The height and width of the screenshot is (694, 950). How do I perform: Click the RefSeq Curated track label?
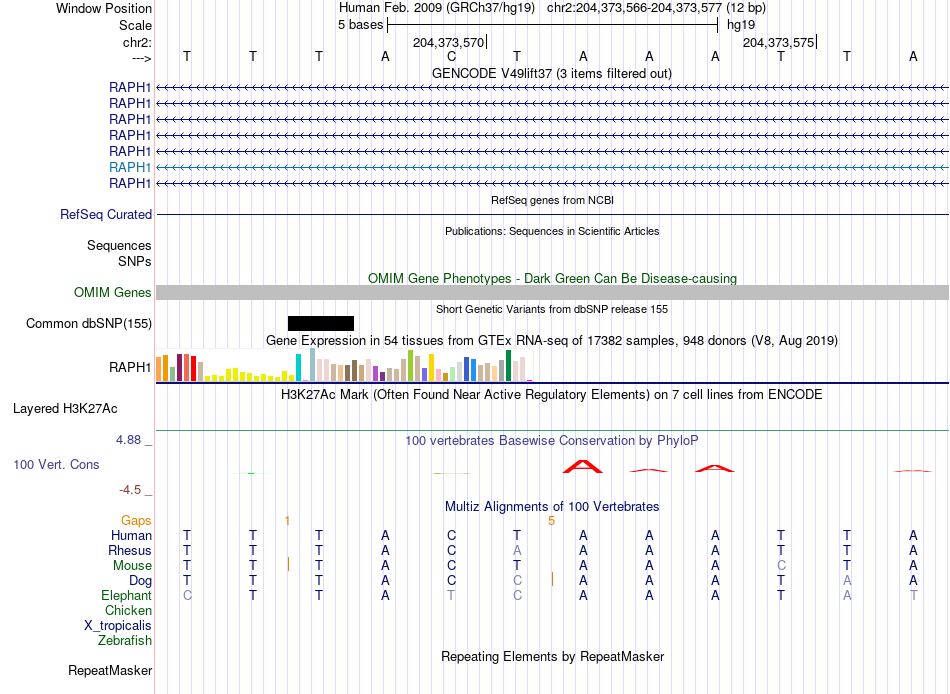tap(106, 215)
